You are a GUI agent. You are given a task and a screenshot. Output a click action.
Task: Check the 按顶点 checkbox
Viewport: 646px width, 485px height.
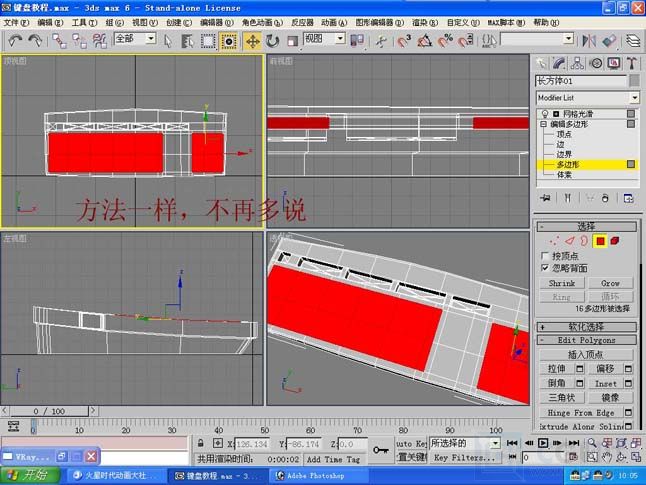coord(545,256)
